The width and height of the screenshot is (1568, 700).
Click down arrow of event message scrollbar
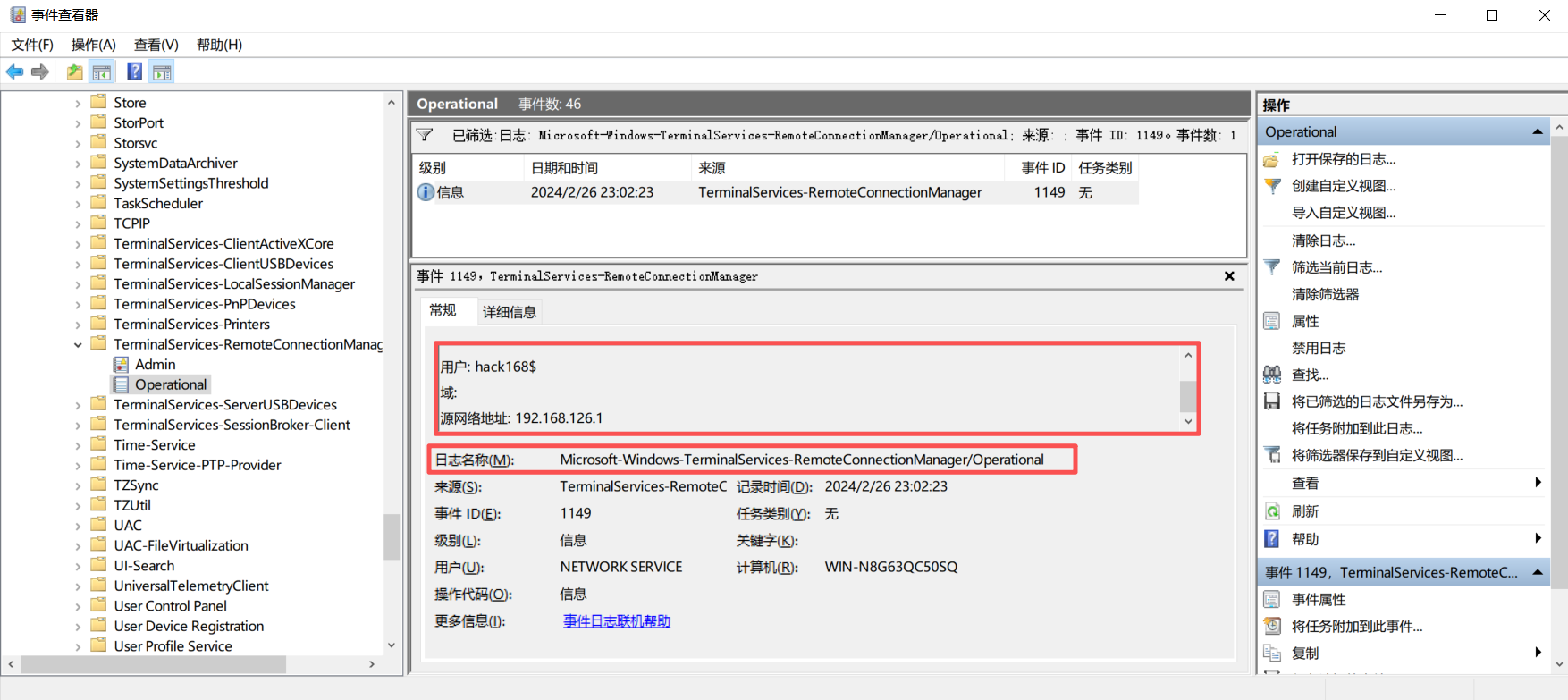tap(1188, 421)
